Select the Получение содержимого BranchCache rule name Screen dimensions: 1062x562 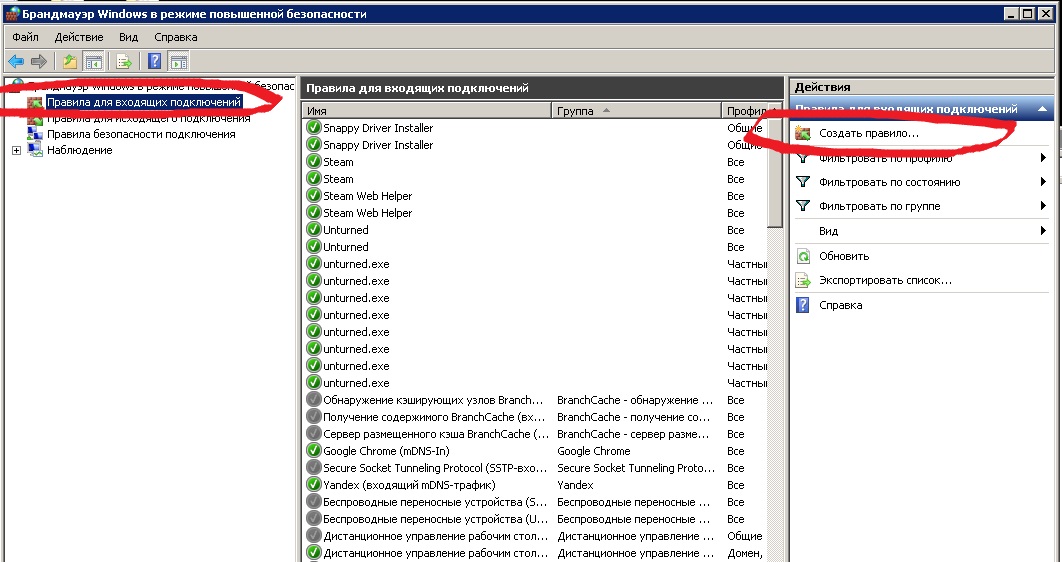[433, 417]
